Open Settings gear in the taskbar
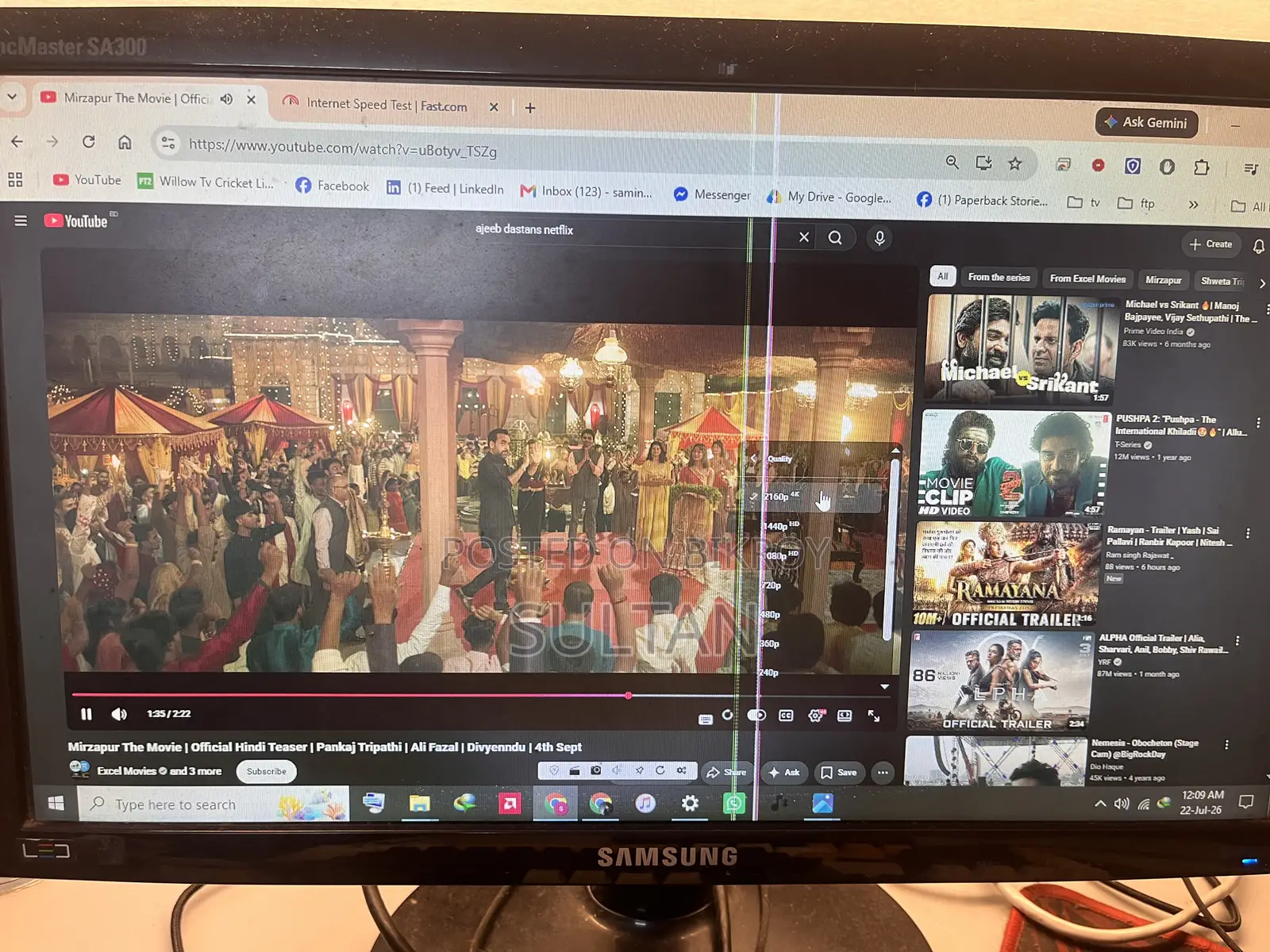The height and width of the screenshot is (952, 1270). point(690,804)
